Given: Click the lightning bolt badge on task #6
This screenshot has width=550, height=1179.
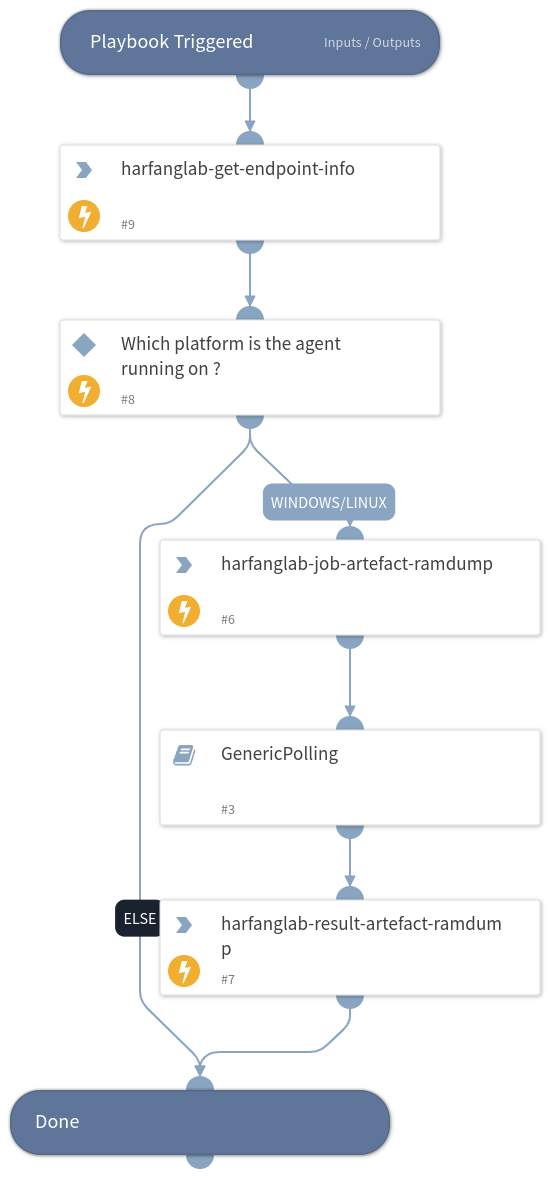Looking at the screenshot, I should pos(184,611).
